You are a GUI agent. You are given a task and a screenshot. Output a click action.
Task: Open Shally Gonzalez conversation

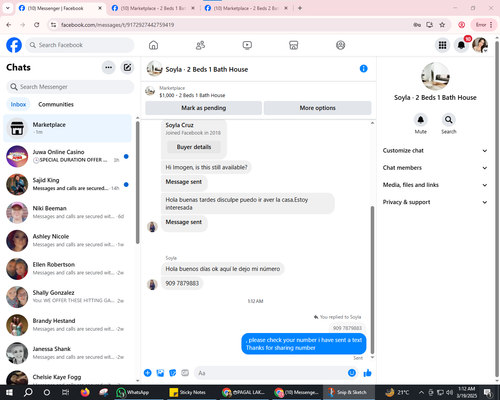(67, 297)
